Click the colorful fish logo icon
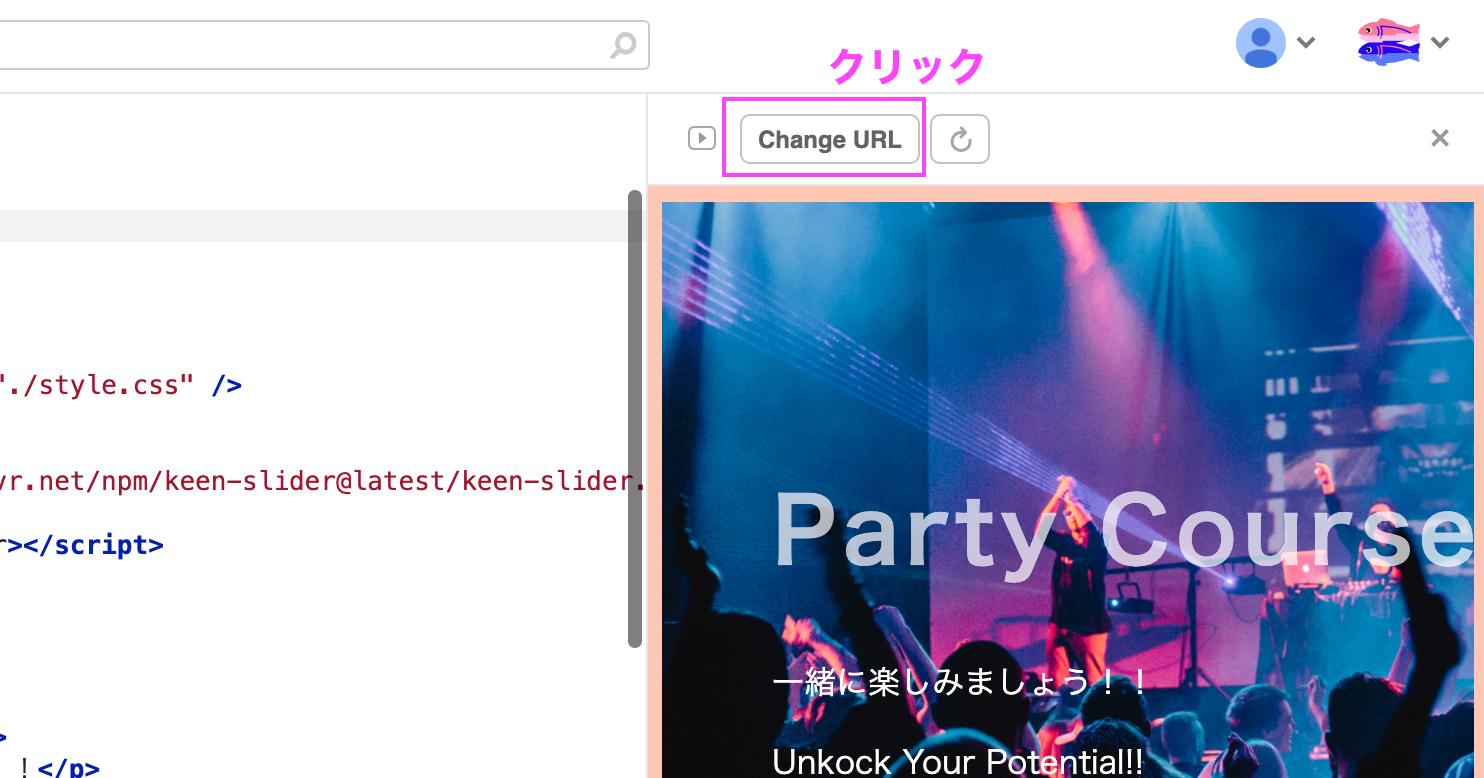Viewport: 1484px width, 778px height. coord(1389,42)
